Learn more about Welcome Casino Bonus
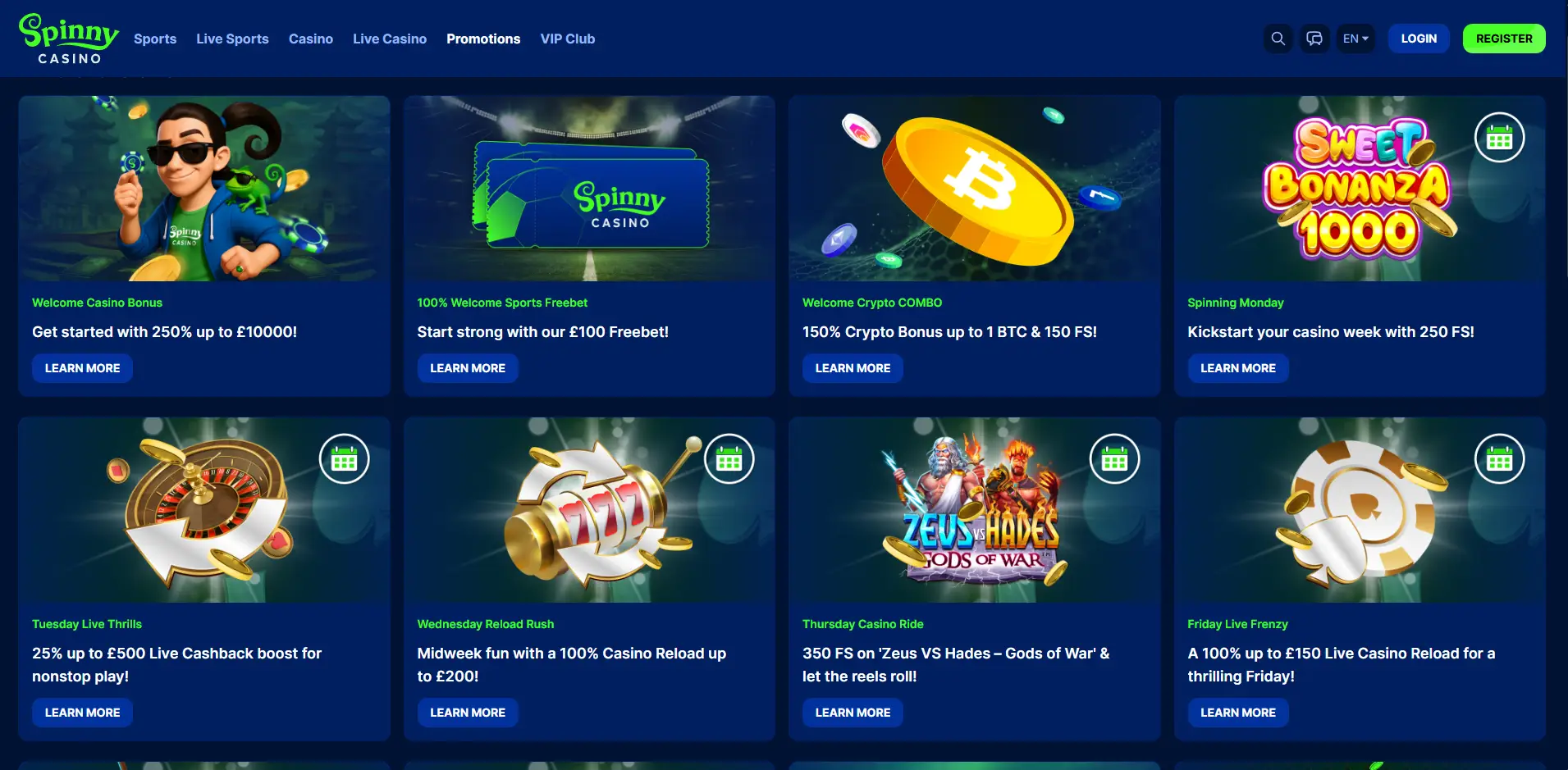1568x770 pixels. tap(82, 368)
